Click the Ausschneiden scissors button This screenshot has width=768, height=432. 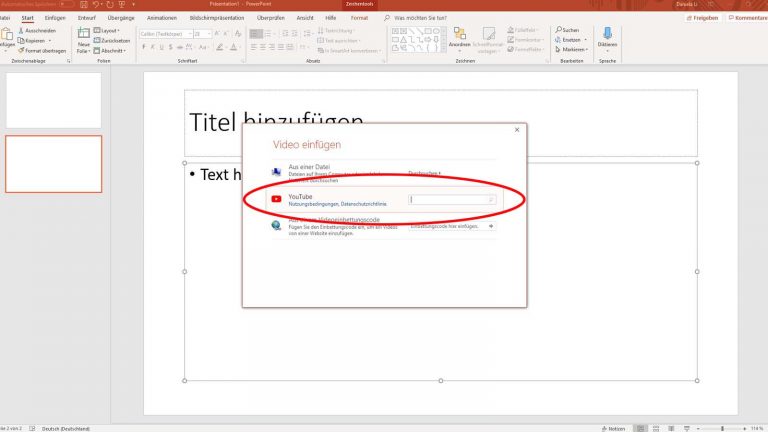tap(38, 30)
